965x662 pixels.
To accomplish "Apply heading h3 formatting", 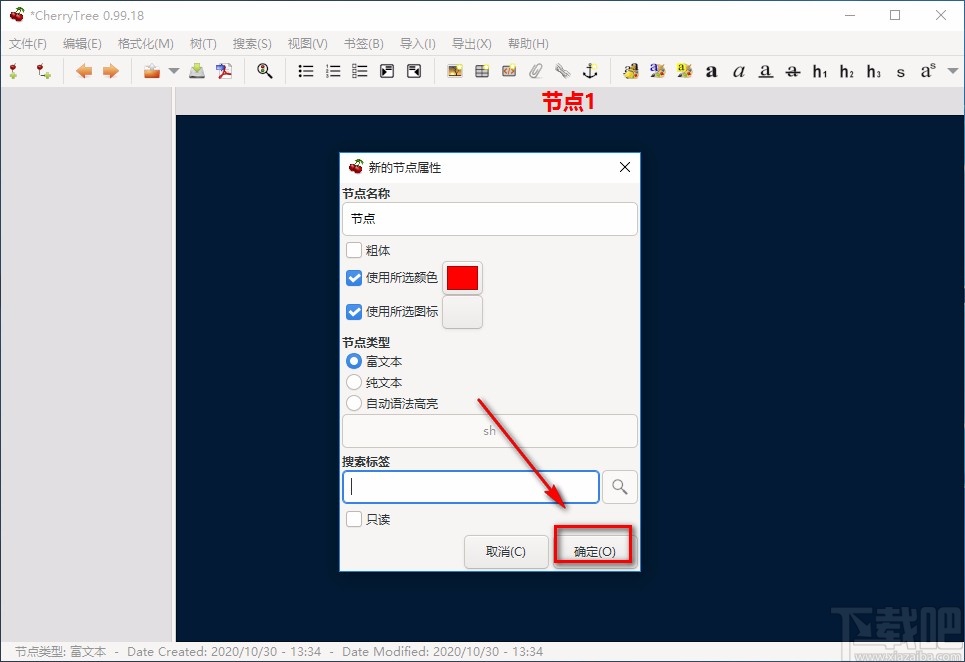I will (874, 72).
